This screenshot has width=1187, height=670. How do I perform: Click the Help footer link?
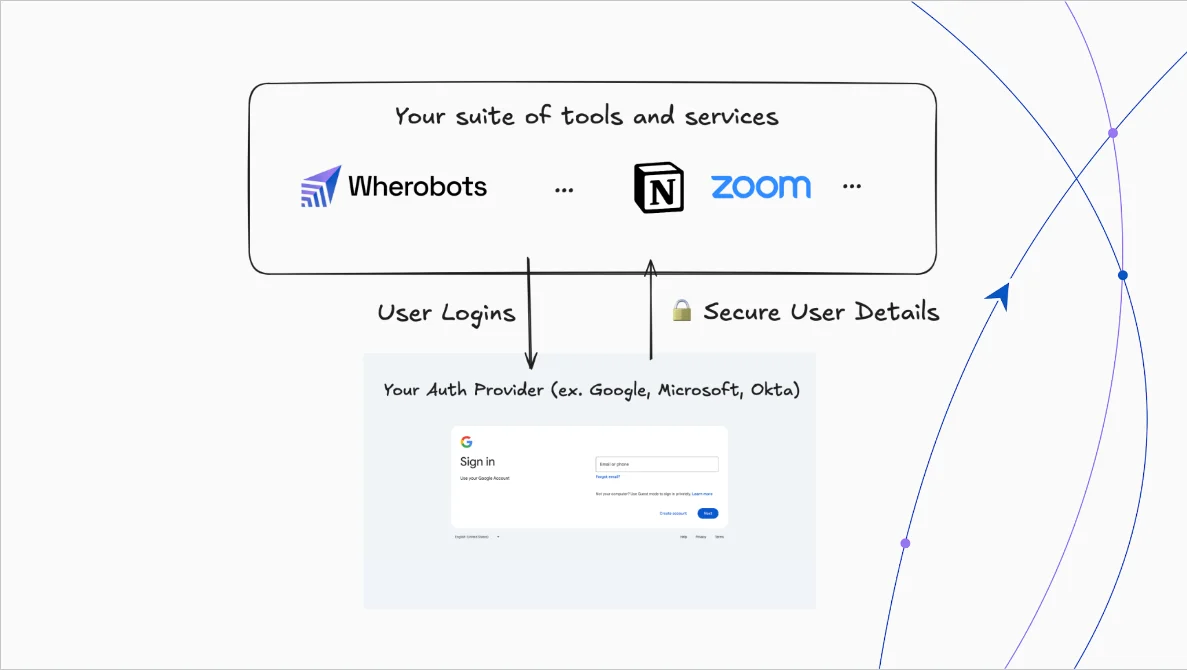[x=684, y=537]
